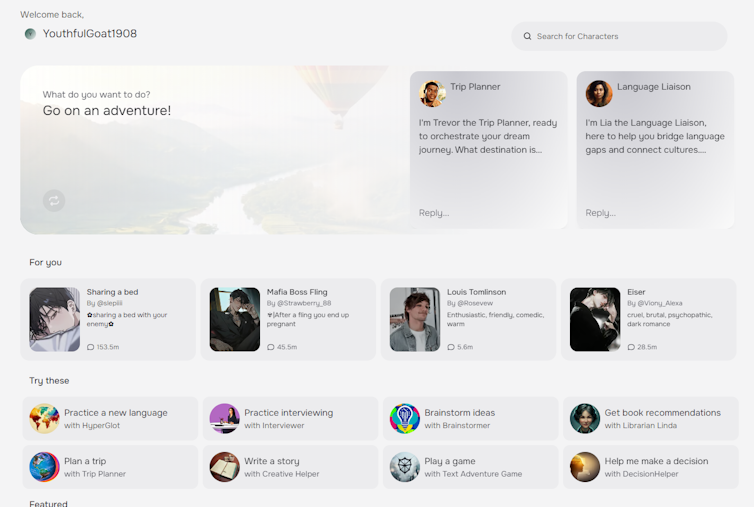Click the refresh icon on the adventure banner
This screenshot has width=754, height=507.
click(54, 201)
